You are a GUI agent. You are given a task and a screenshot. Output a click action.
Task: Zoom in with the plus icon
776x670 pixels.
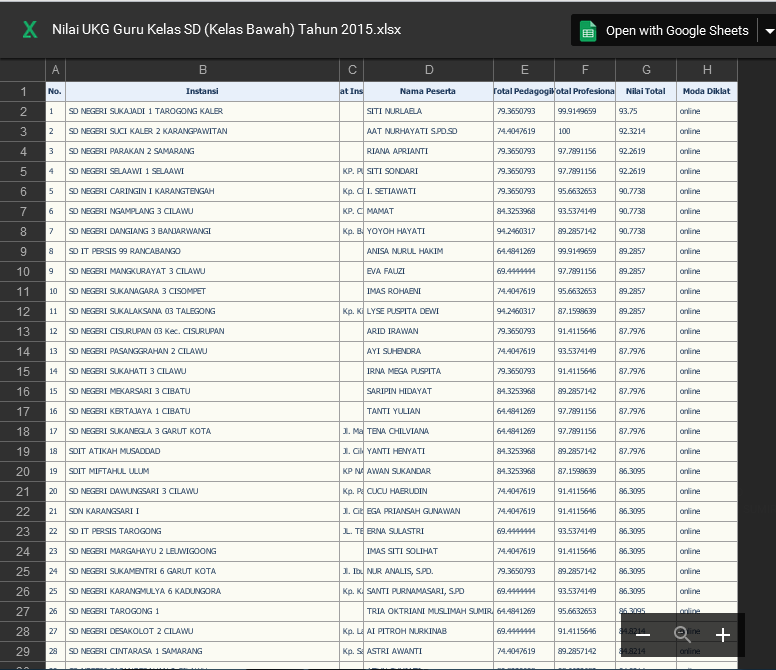[x=723, y=634]
